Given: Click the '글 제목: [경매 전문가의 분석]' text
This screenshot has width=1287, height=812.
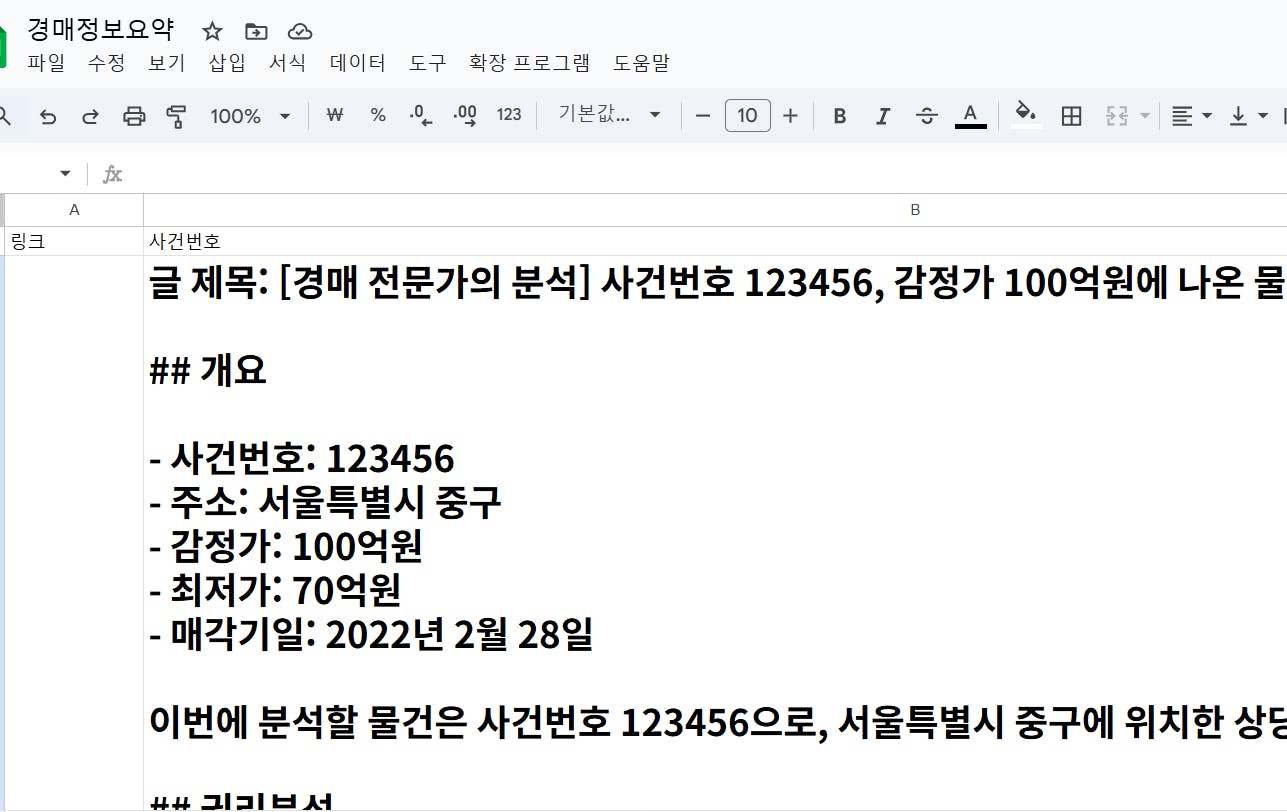Looking at the screenshot, I should (x=370, y=284).
